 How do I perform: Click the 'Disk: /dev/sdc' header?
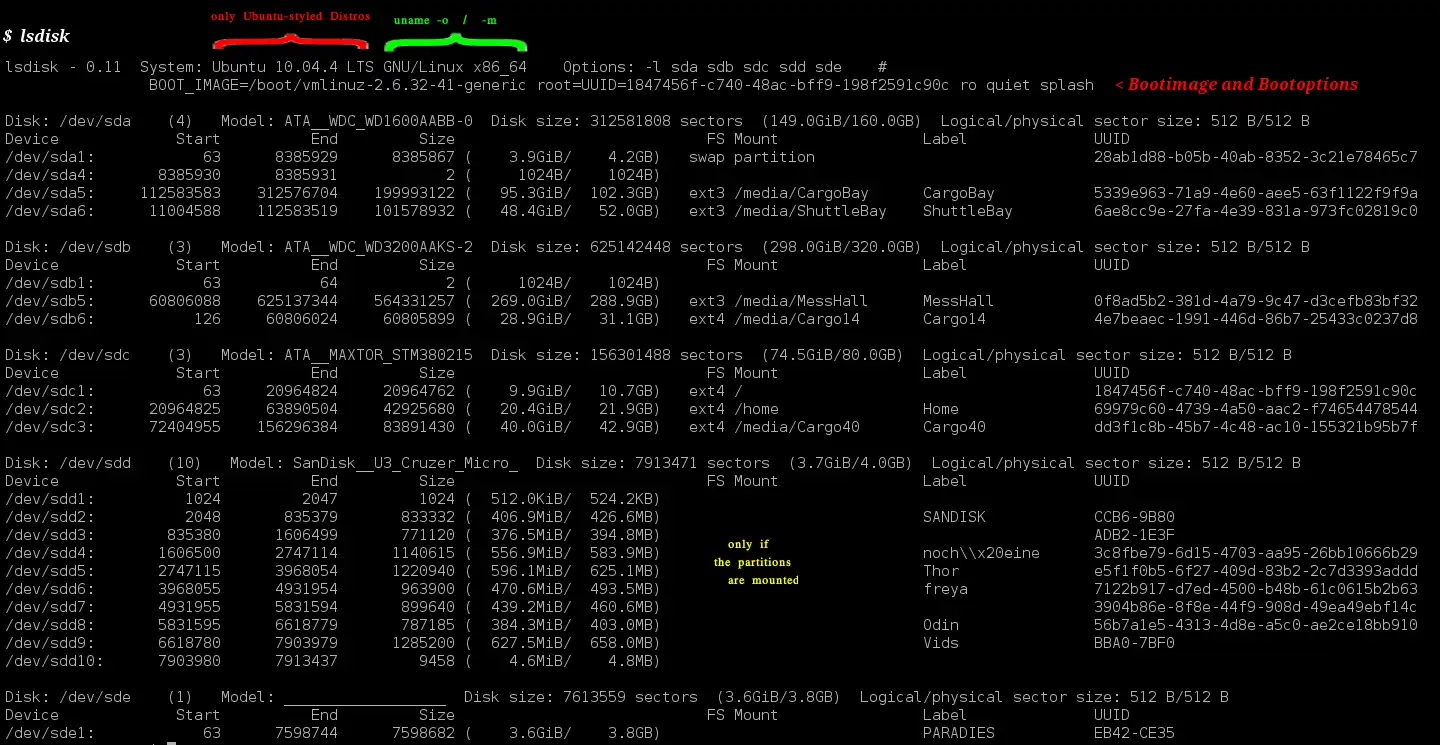click(x=68, y=355)
